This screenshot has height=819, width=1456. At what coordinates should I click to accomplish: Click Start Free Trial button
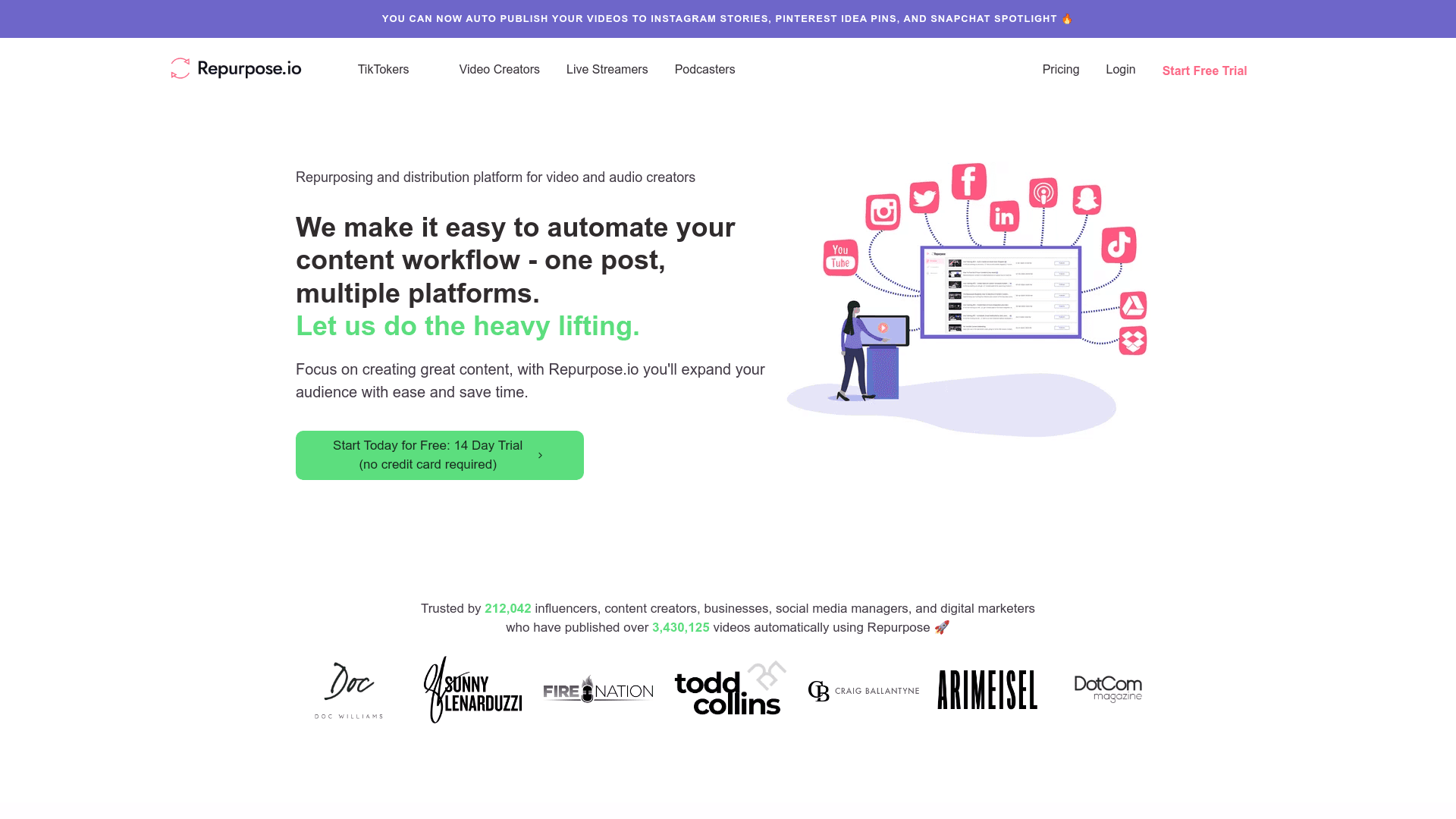pos(1204,70)
